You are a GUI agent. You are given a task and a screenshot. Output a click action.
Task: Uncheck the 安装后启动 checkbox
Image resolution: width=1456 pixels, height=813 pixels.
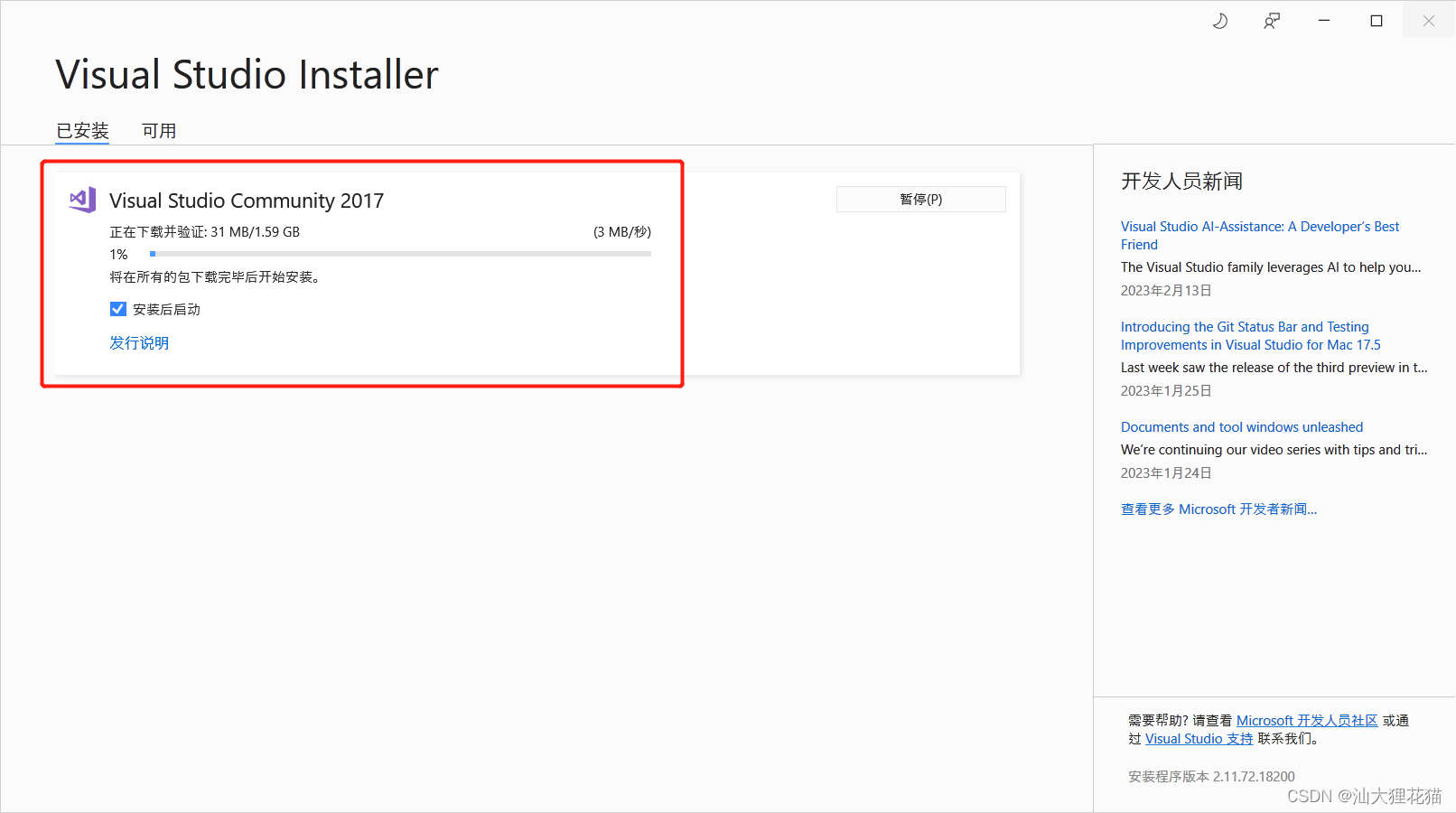click(x=117, y=308)
